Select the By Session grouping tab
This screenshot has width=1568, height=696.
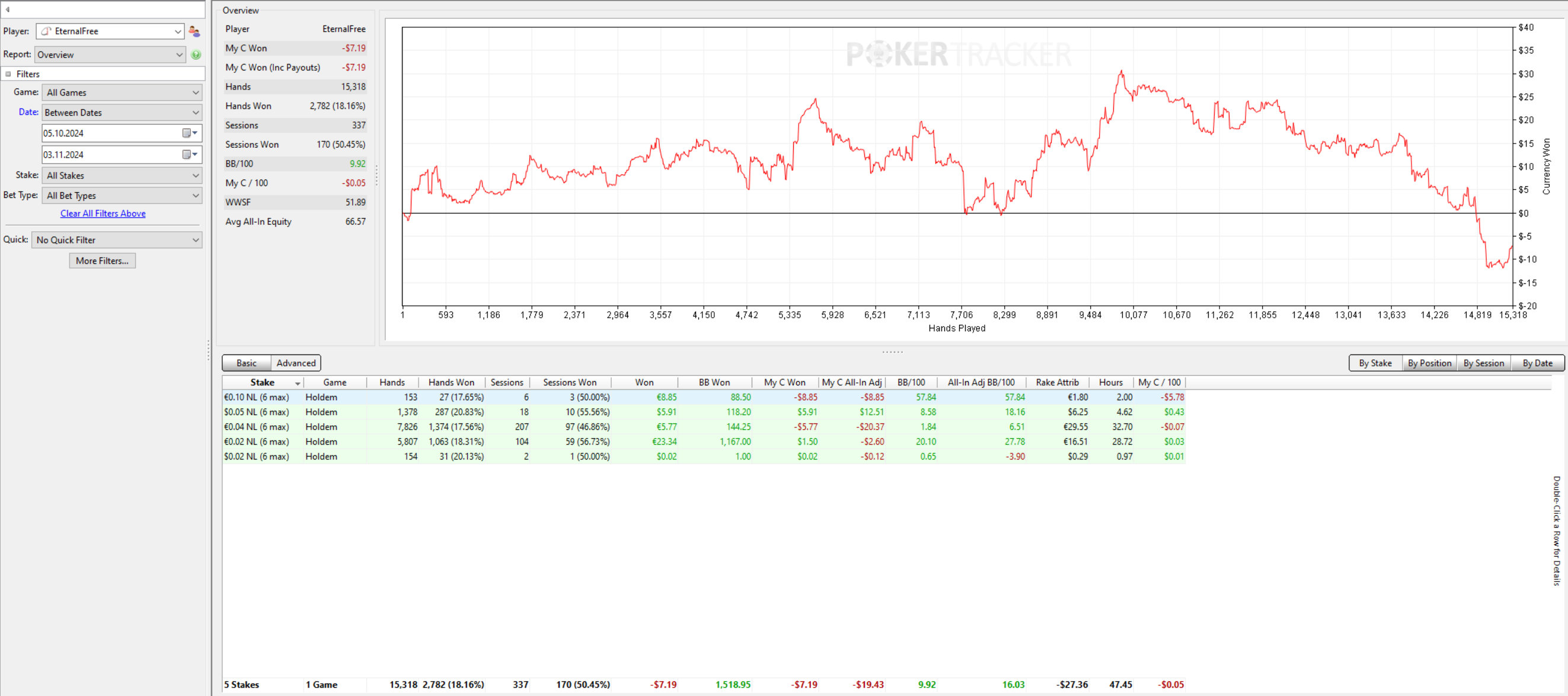(x=1483, y=363)
